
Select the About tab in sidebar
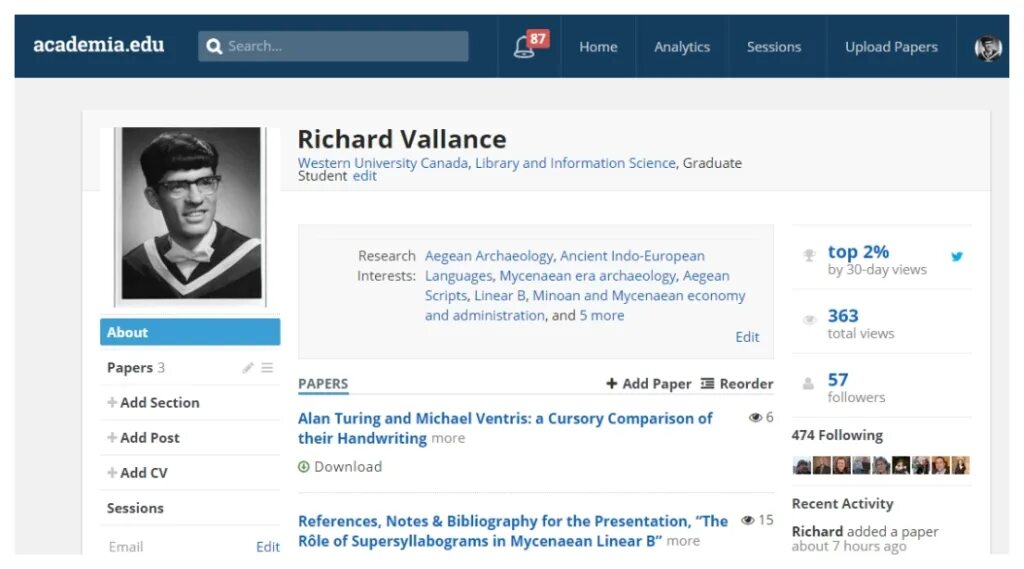(190, 332)
